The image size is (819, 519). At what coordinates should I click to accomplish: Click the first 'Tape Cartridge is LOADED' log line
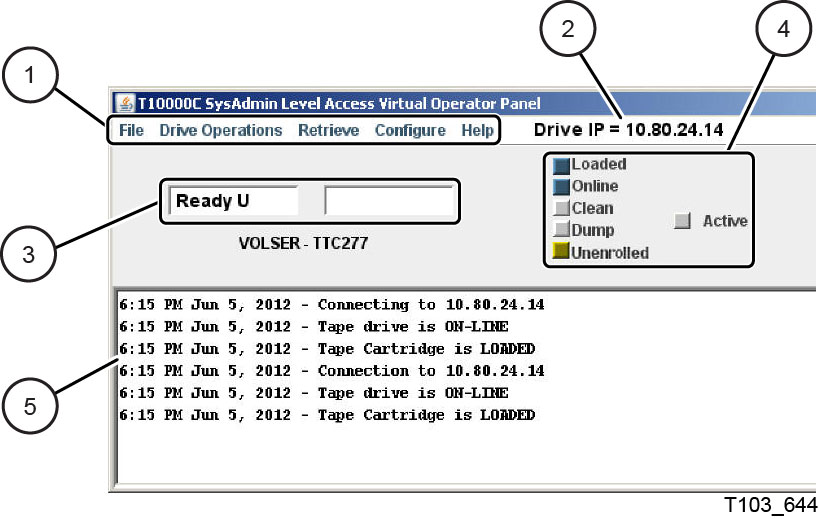tap(327, 349)
